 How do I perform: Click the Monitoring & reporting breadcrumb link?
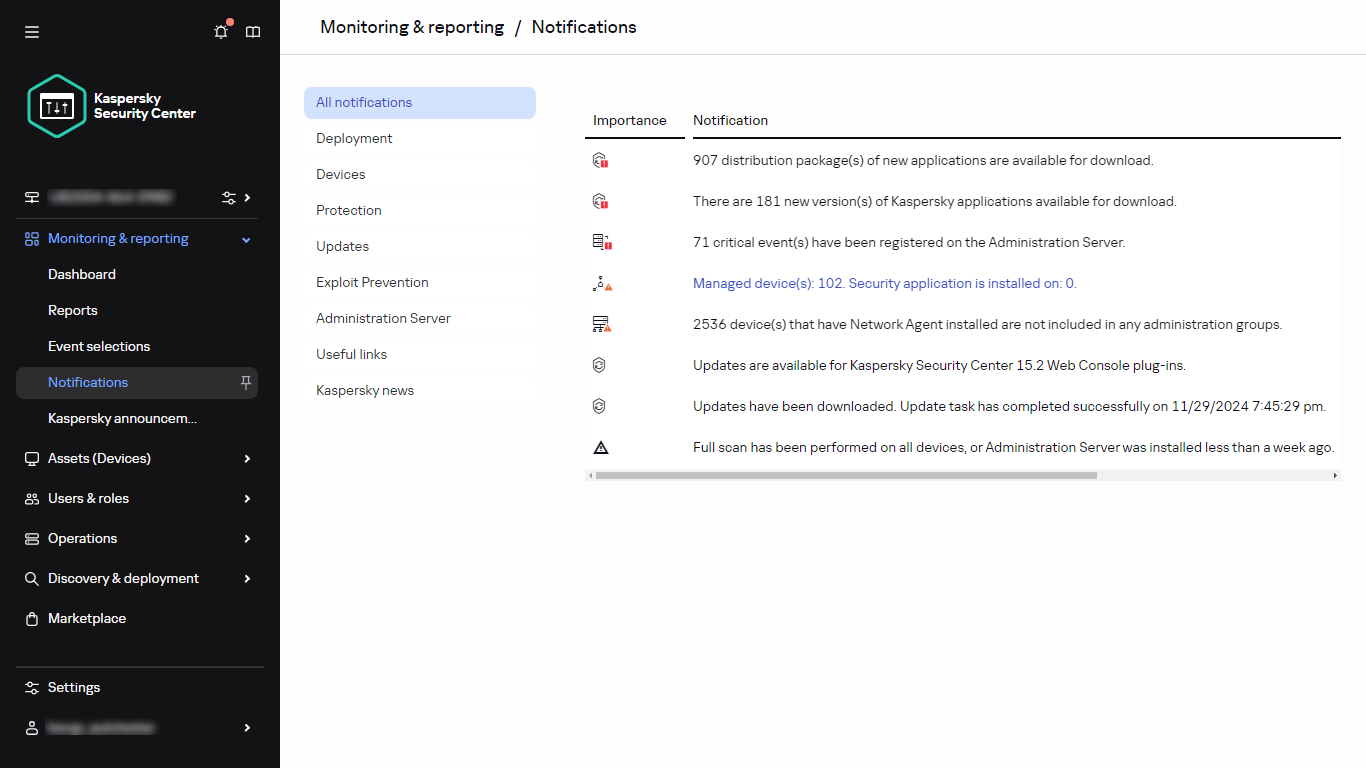point(411,27)
